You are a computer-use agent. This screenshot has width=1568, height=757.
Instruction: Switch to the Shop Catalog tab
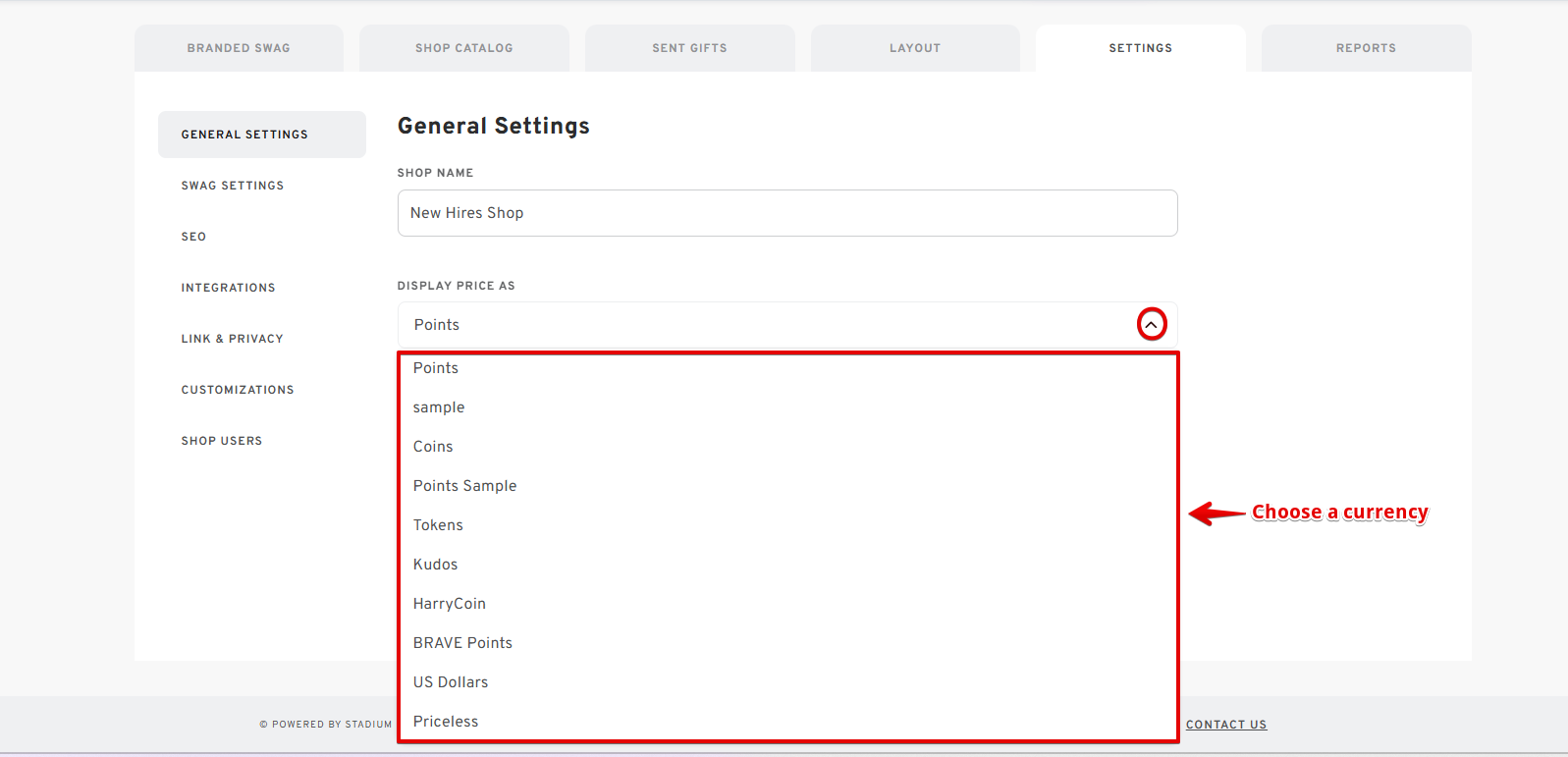(x=463, y=48)
